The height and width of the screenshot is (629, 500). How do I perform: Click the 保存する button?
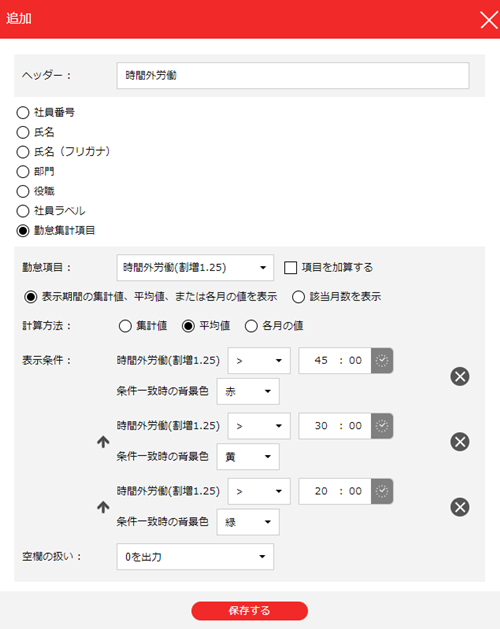coord(249,611)
